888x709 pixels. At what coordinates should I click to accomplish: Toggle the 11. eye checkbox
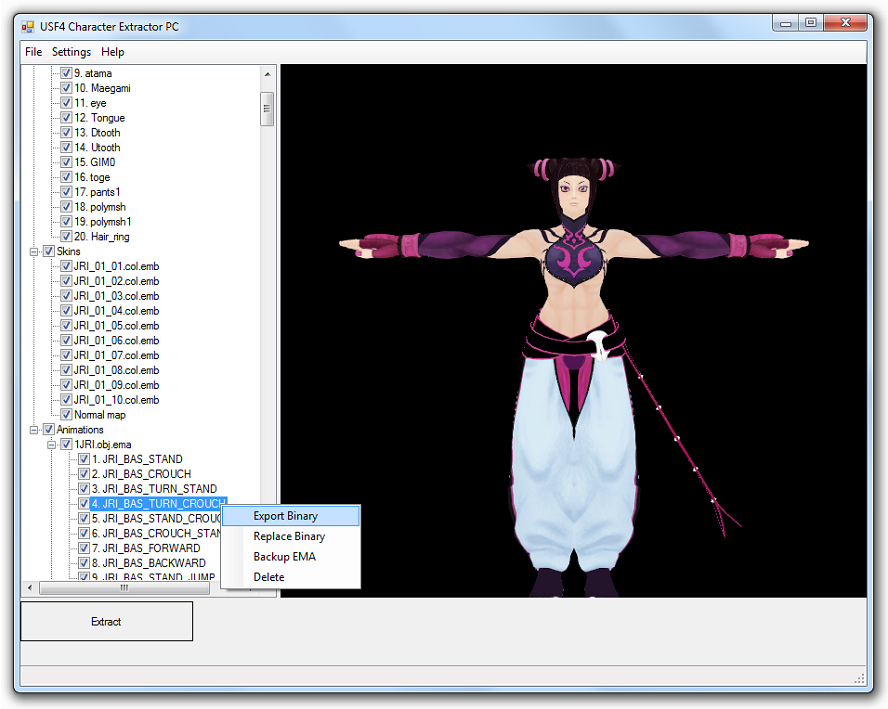pyautogui.click(x=66, y=103)
